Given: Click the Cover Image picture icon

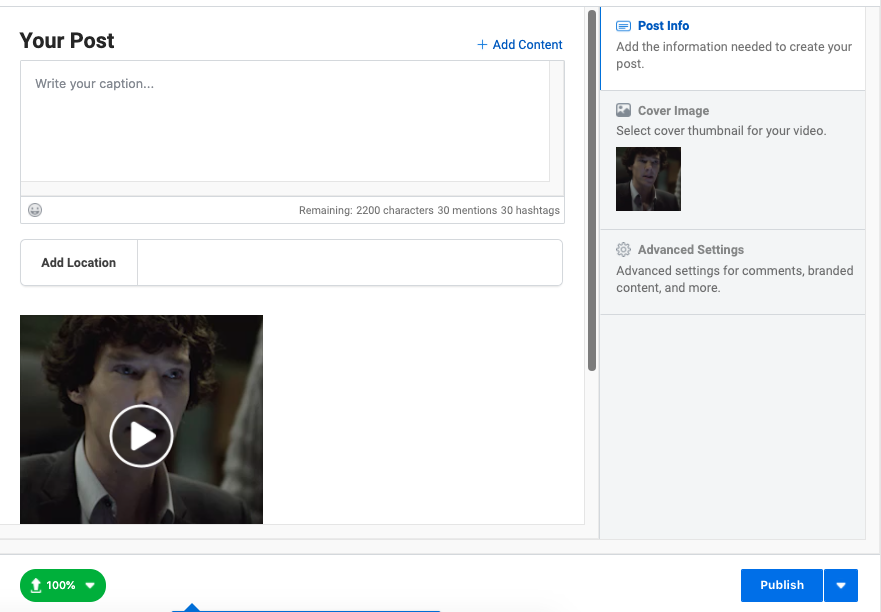Looking at the screenshot, I should click(x=623, y=110).
